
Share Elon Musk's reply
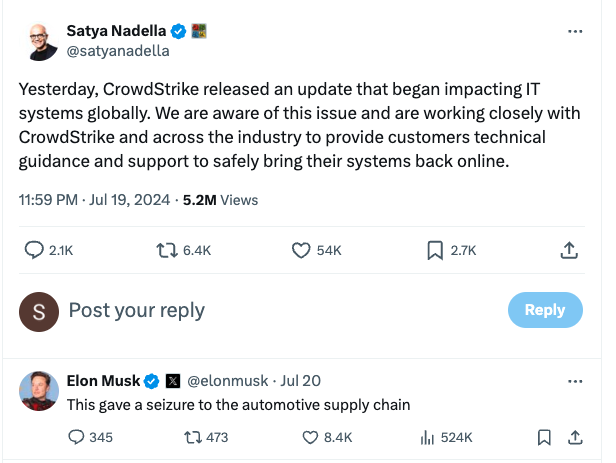point(574,437)
